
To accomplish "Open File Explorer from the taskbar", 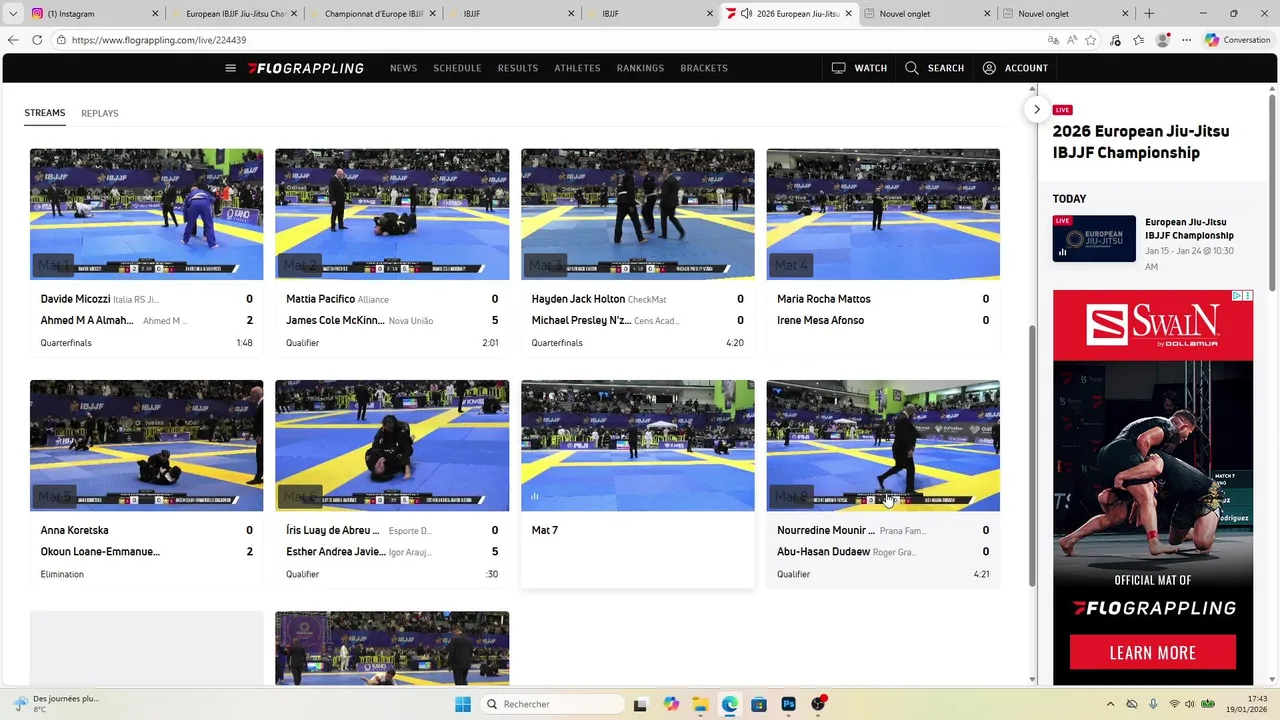I will point(701,704).
